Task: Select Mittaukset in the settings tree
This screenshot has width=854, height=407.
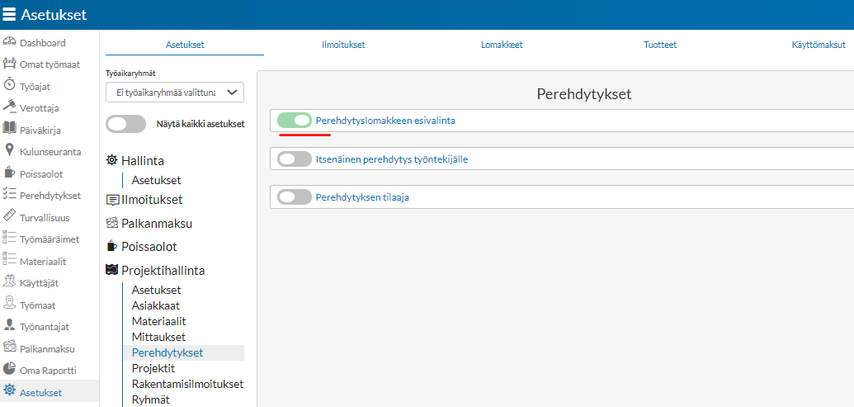Action: point(158,337)
